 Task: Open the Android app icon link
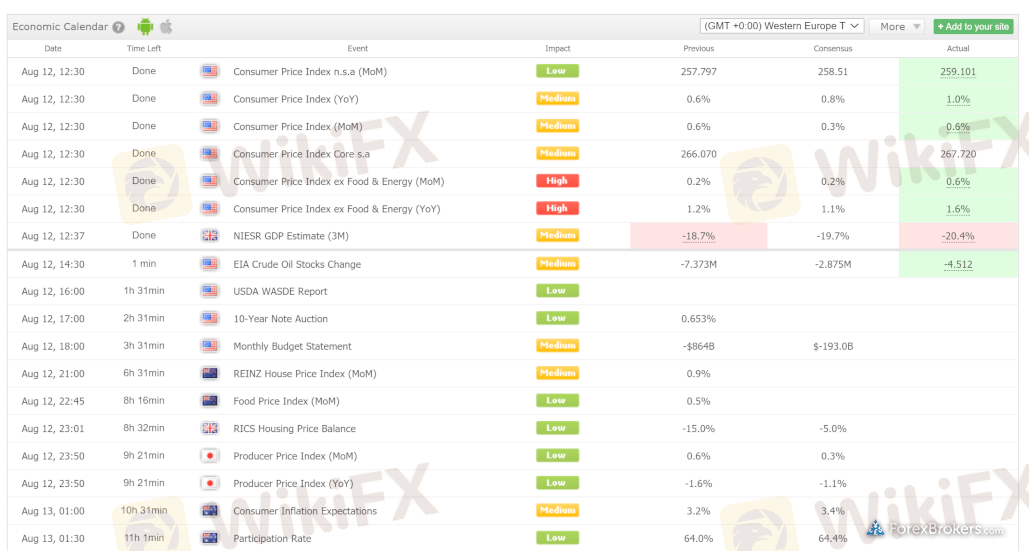[146, 27]
